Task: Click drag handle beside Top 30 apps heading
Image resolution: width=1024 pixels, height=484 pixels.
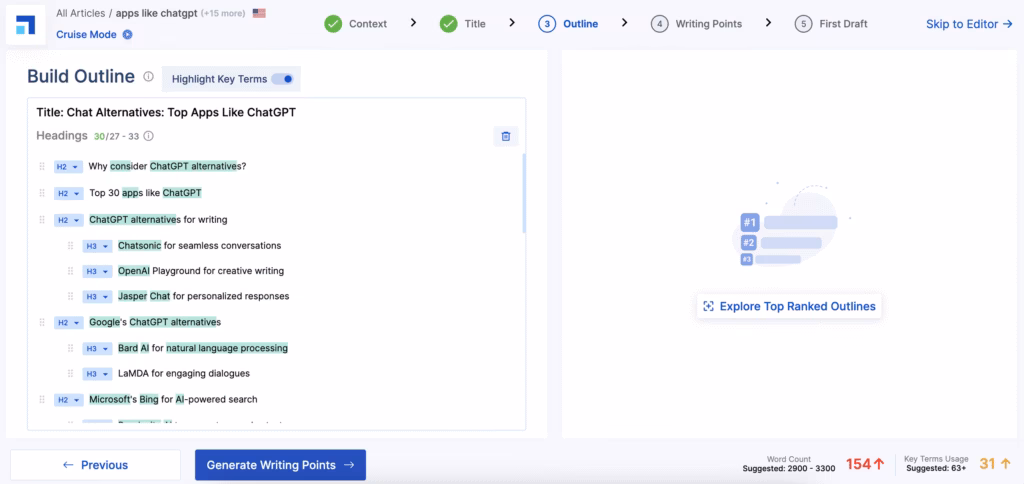Action: [x=42, y=193]
